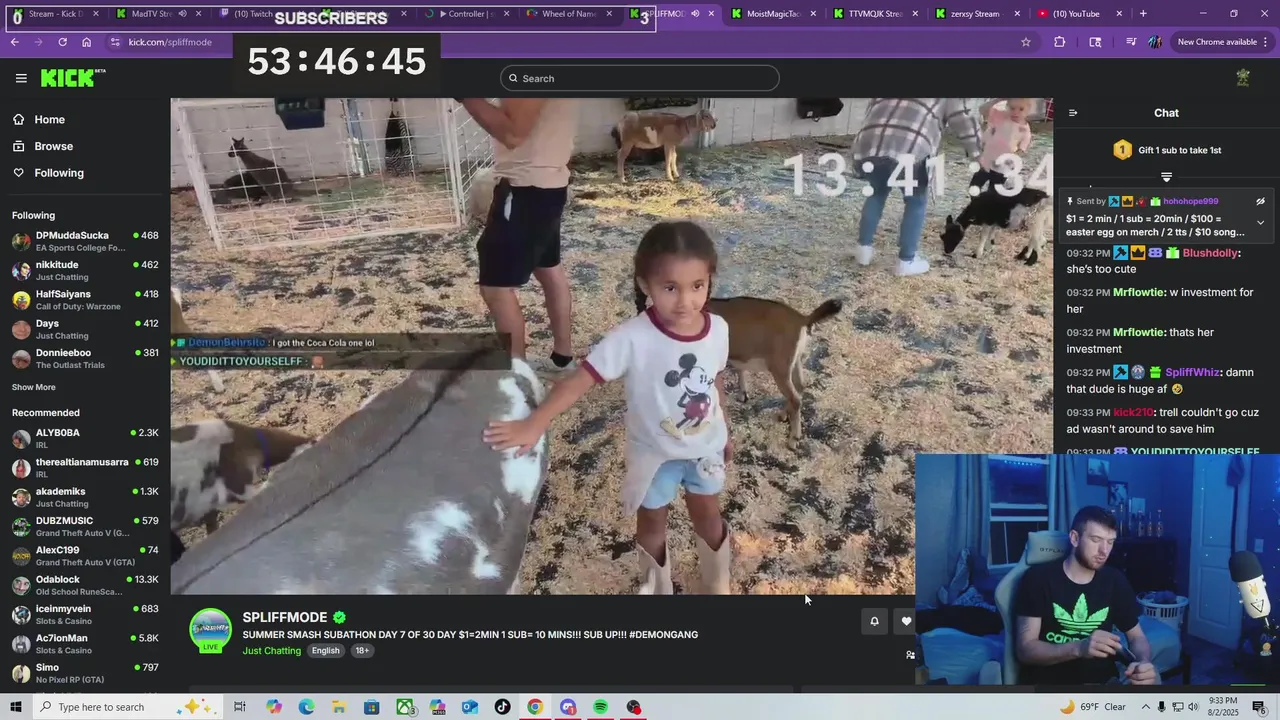Open Donnieeboo channel in sidebar

click(85, 358)
